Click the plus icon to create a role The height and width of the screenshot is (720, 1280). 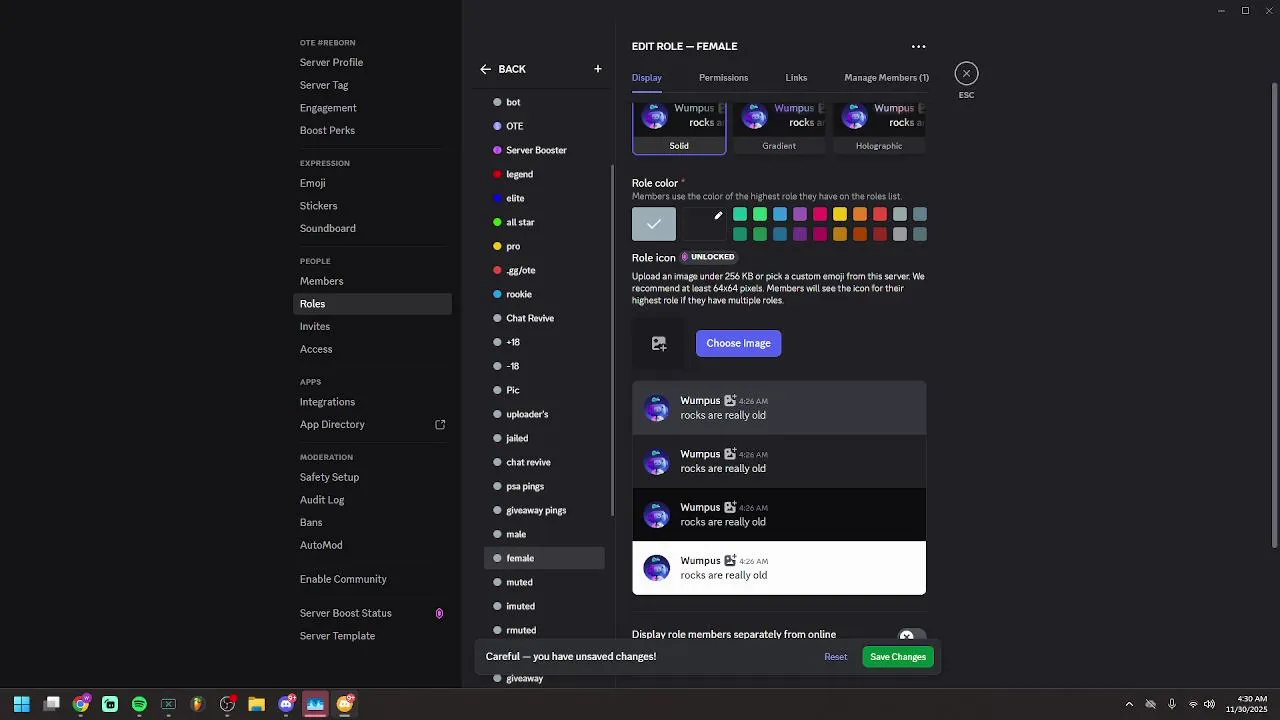tap(598, 69)
